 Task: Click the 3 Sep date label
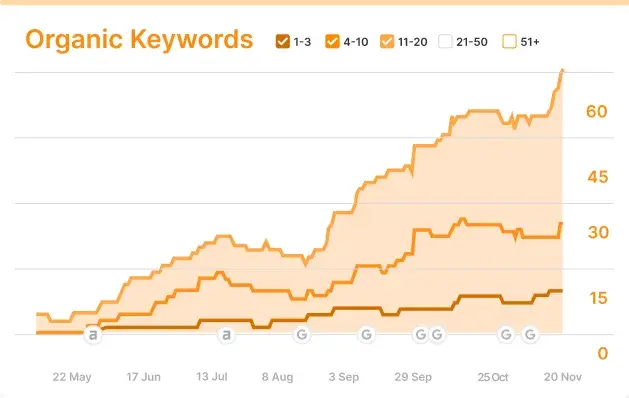click(344, 377)
